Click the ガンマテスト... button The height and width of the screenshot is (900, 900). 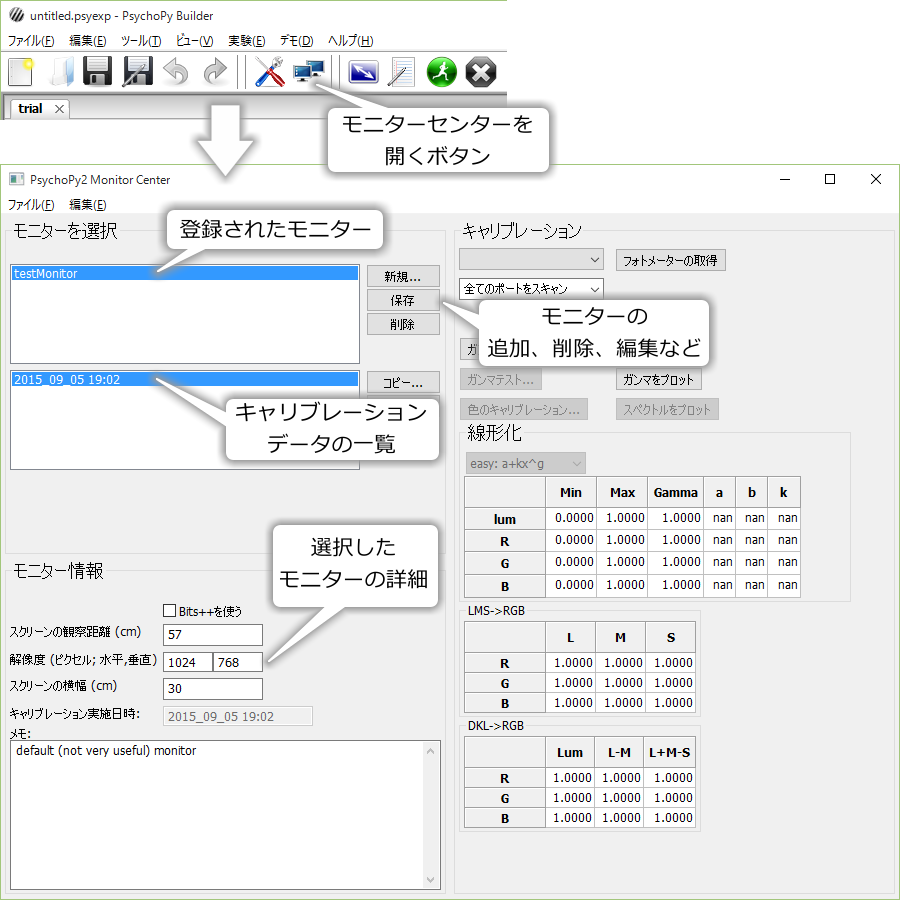click(x=501, y=379)
